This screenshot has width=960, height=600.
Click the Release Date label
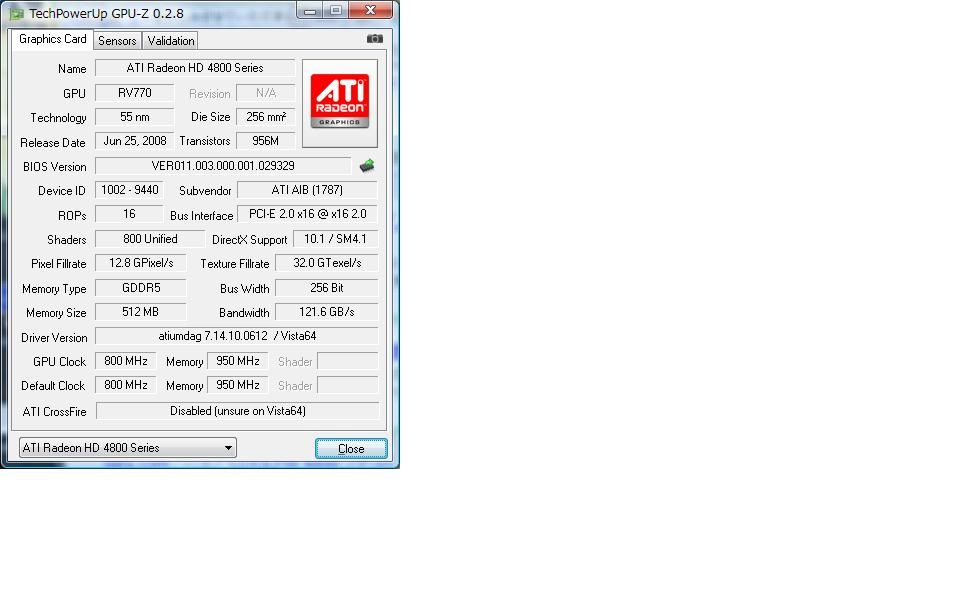click(x=53, y=143)
